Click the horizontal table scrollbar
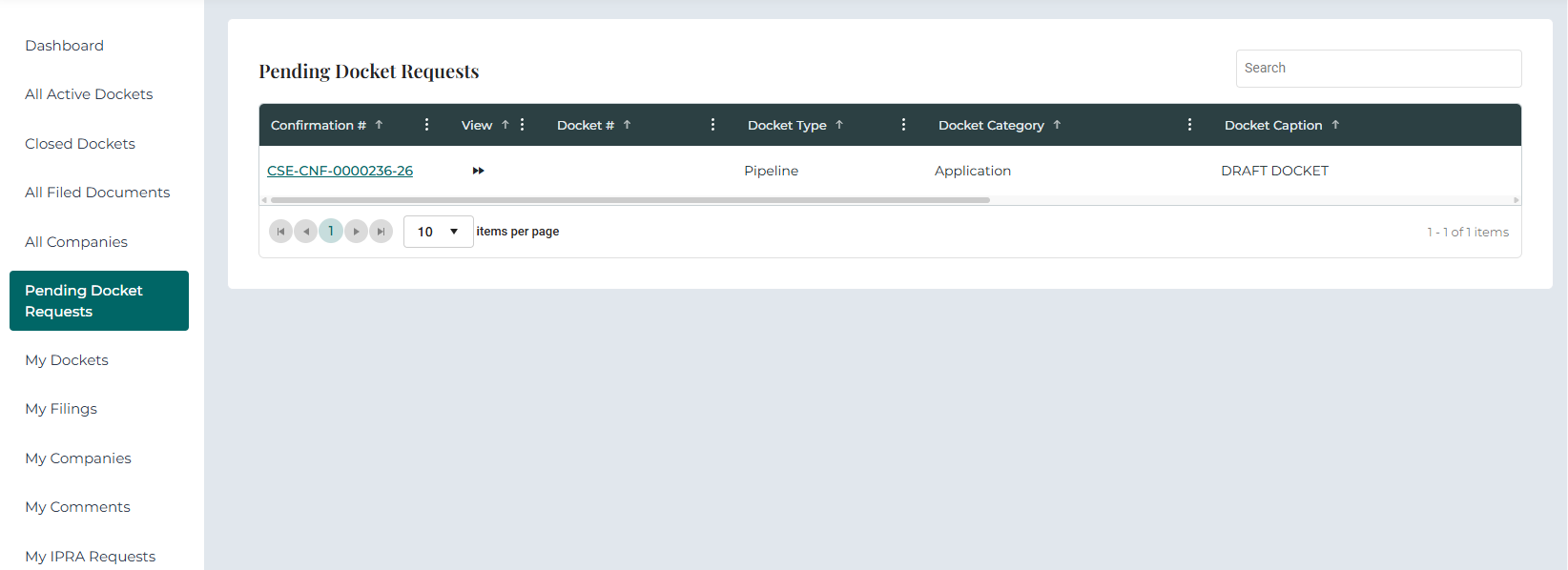The image size is (1568, 570). 629,200
